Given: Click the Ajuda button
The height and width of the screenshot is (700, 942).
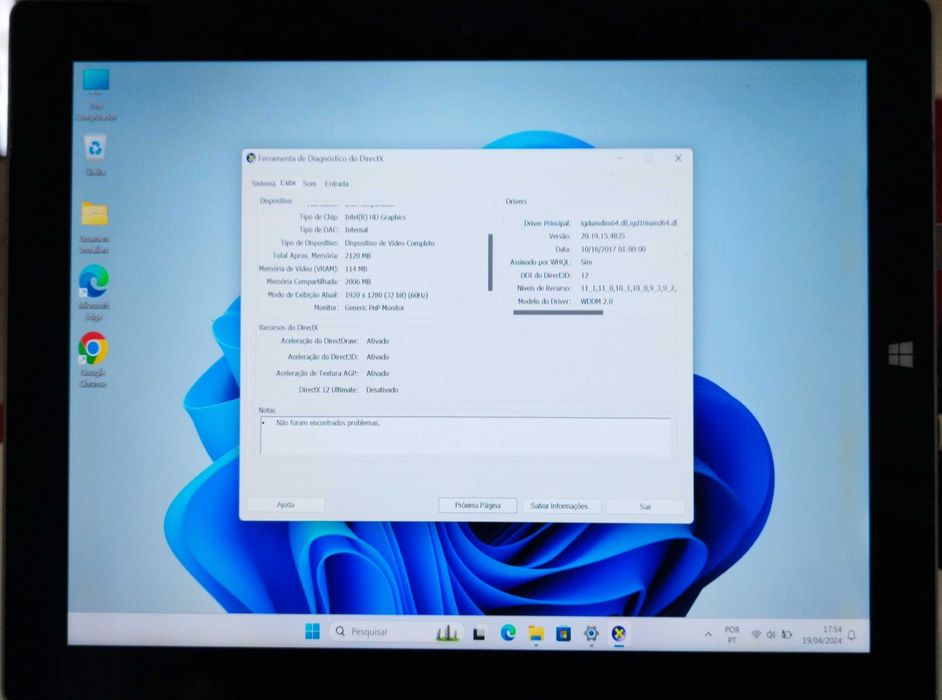Looking at the screenshot, I should click(x=286, y=505).
